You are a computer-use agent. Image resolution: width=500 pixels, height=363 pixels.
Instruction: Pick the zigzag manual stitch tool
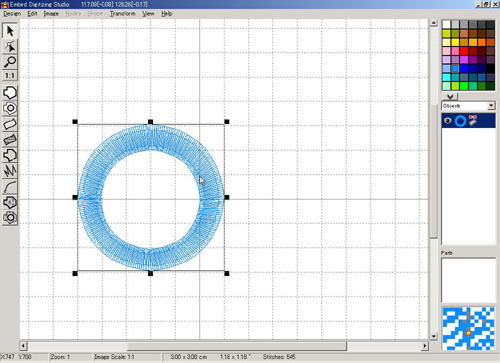click(10, 171)
